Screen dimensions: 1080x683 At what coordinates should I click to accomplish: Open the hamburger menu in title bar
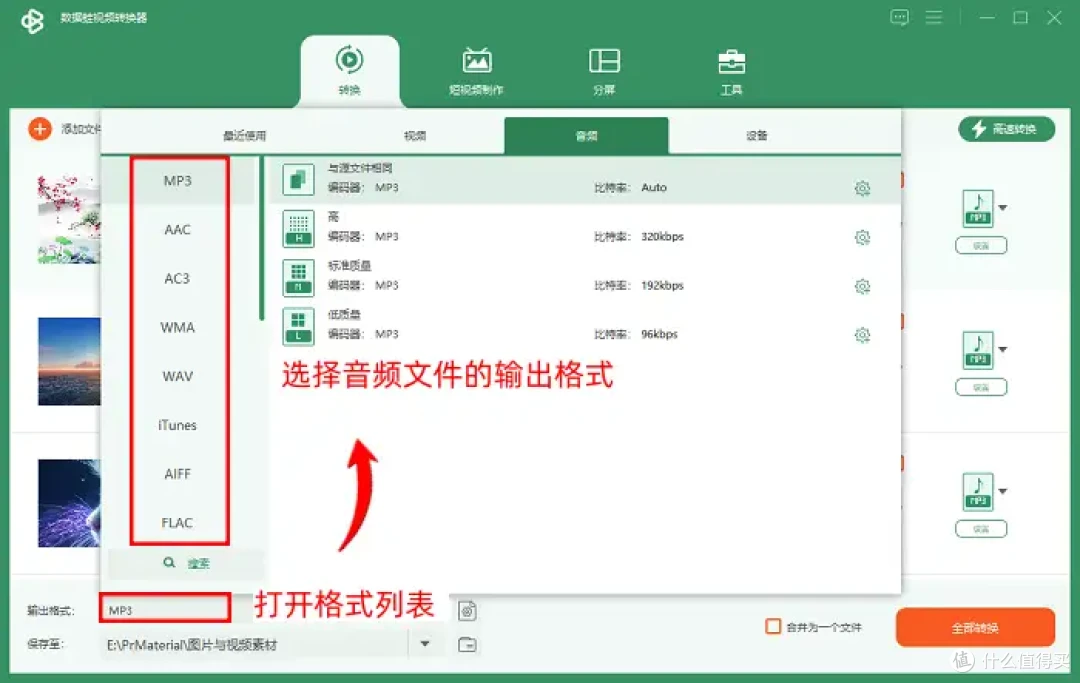tap(933, 17)
